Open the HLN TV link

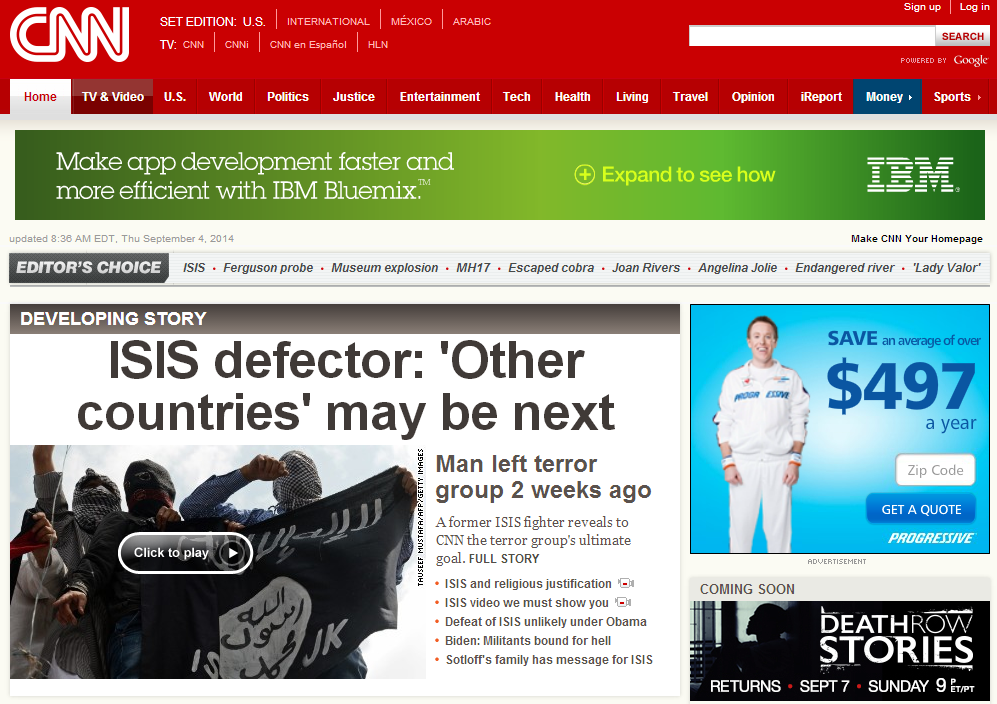click(x=378, y=45)
